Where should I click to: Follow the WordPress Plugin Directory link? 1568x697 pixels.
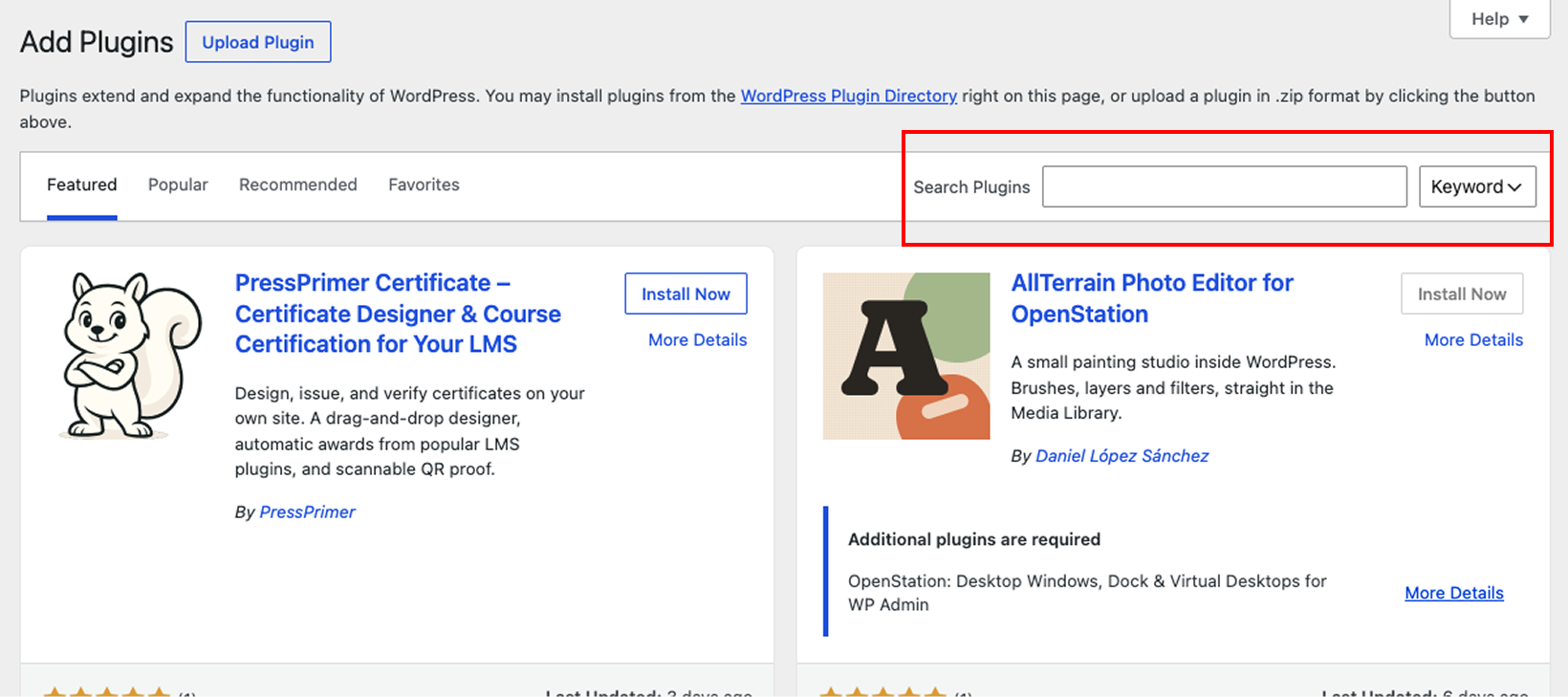point(849,96)
